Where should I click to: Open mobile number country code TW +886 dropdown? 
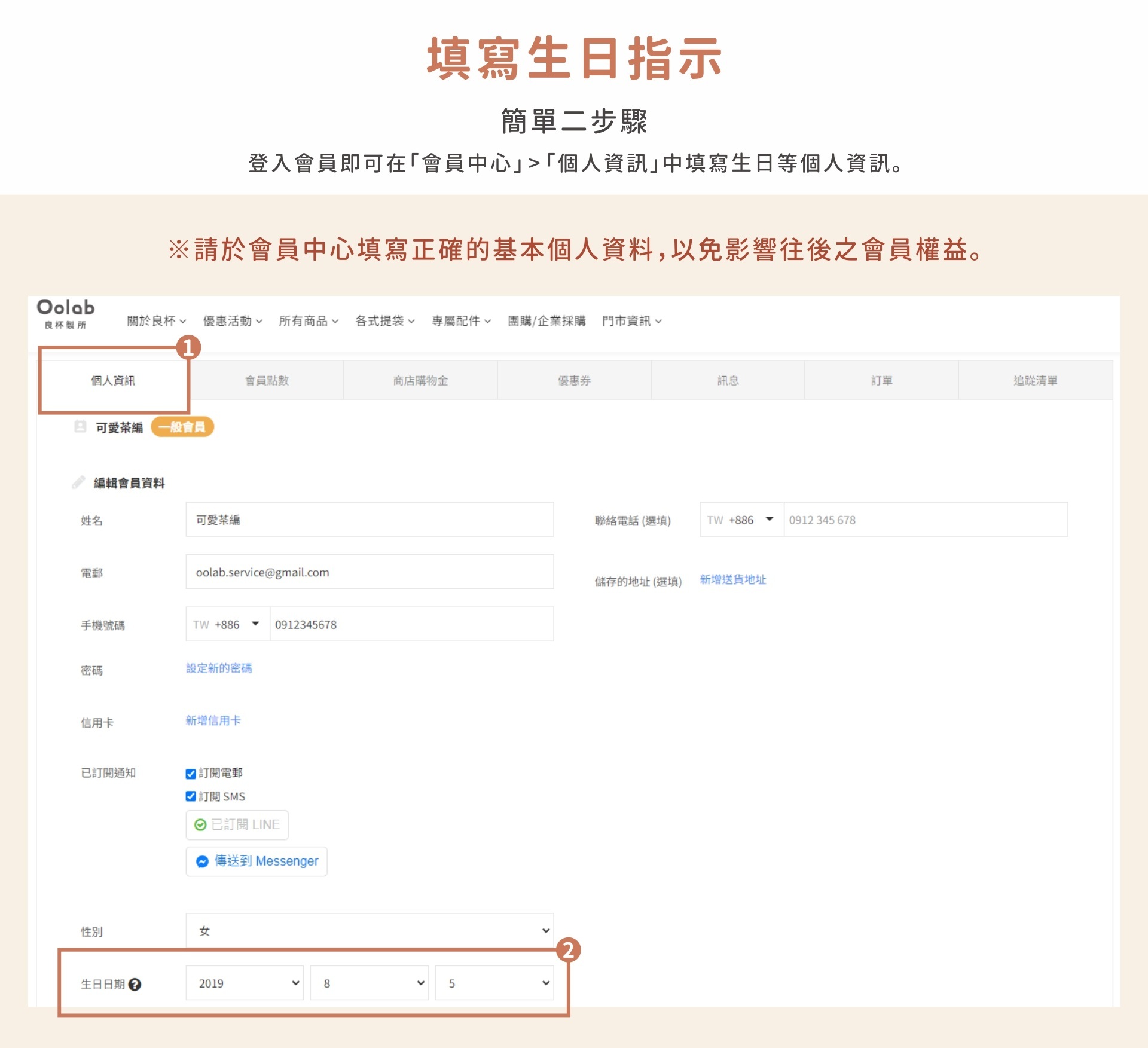pyautogui.click(x=227, y=624)
